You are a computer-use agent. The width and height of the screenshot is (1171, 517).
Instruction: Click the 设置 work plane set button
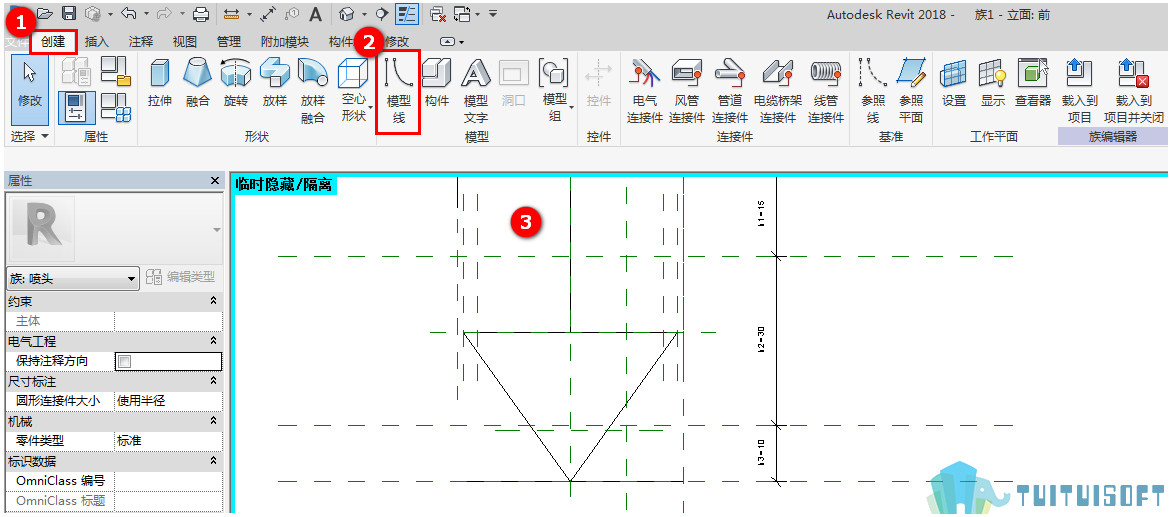pyautogui.click(x=954, y=82)
